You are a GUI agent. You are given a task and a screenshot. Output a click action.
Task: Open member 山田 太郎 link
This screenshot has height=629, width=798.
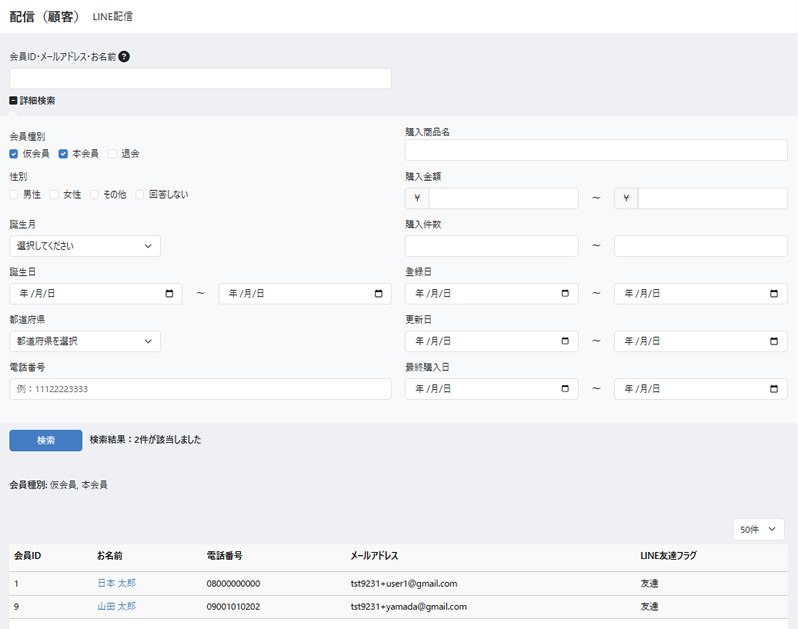(117, 607)
